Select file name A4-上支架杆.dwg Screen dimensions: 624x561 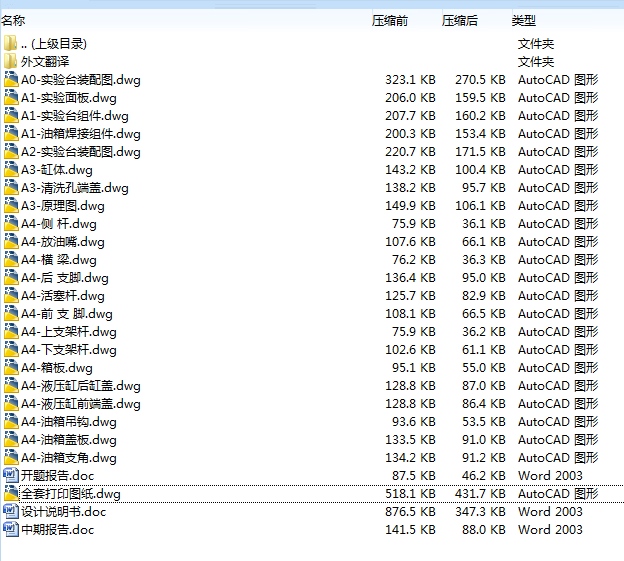[x=69, y=331]
